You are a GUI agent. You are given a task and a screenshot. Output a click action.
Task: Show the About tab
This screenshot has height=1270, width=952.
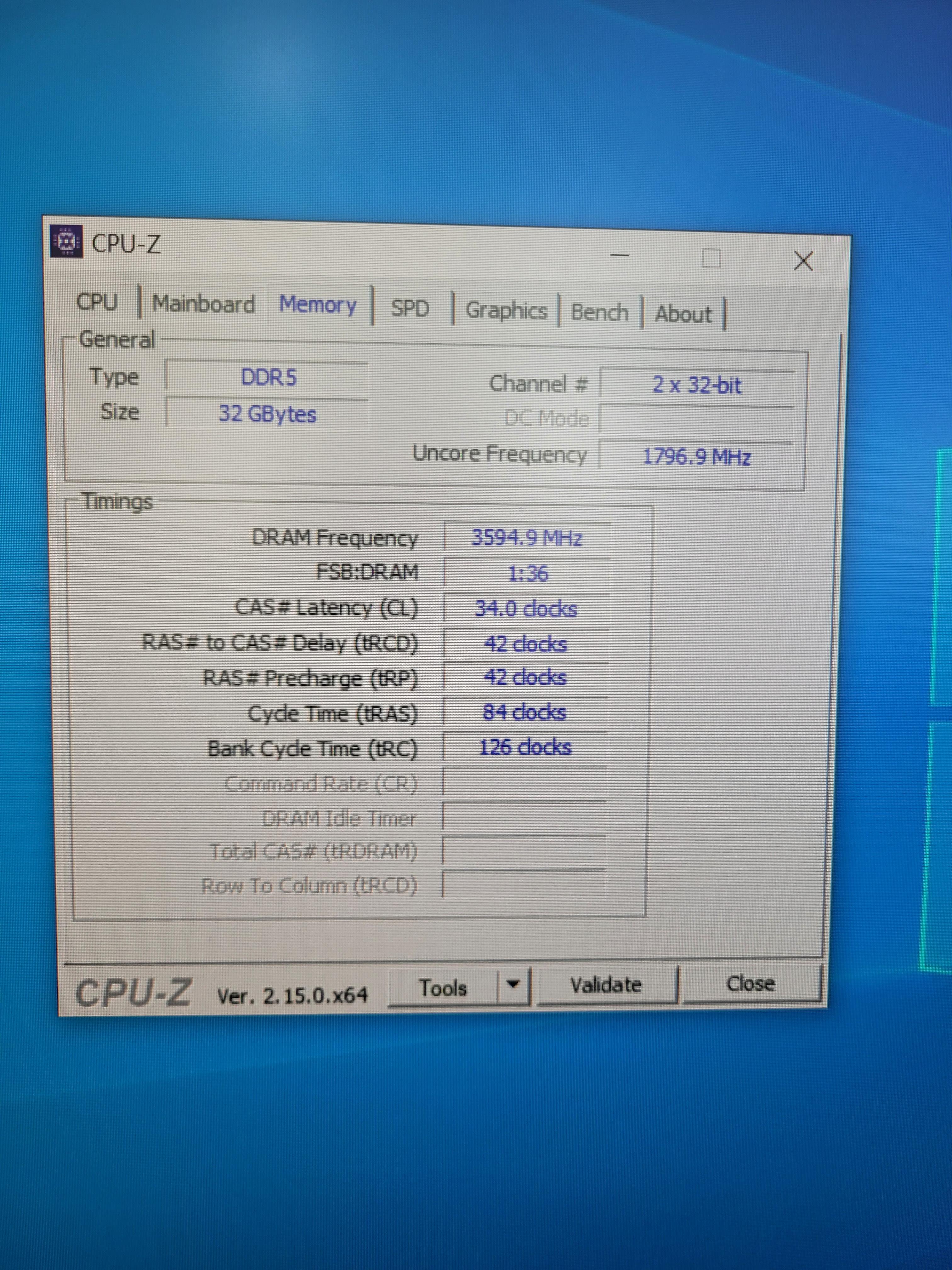pos(683,315)
